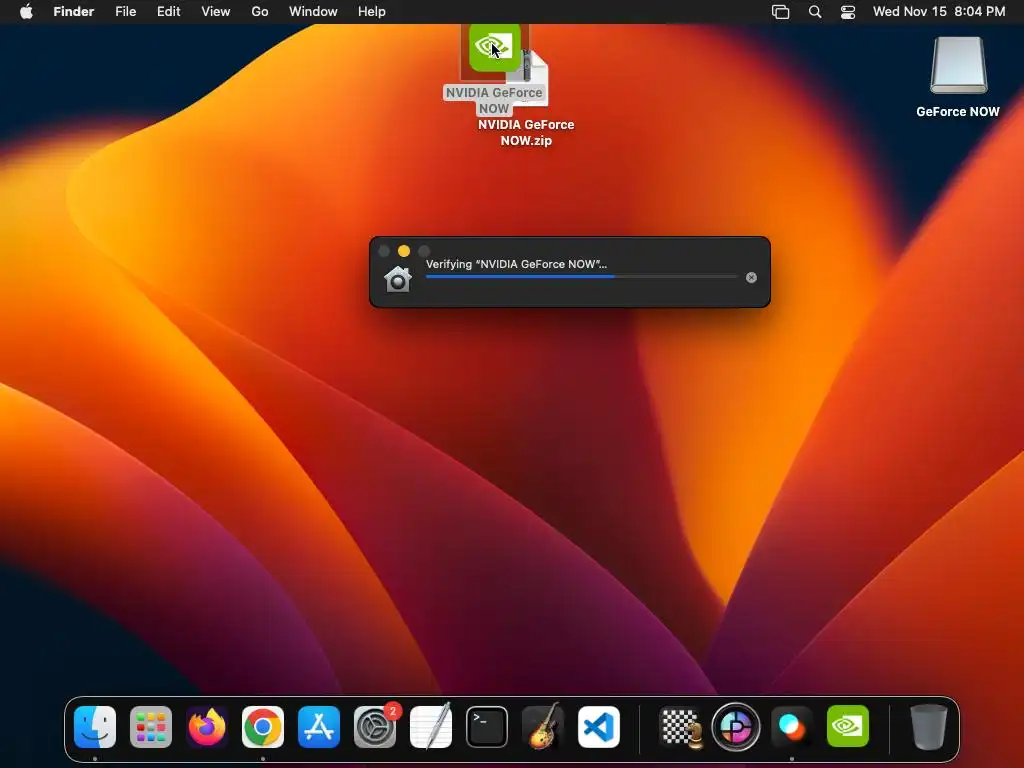
Task: Open the Apple menu
Action: (x=26, y=12)
